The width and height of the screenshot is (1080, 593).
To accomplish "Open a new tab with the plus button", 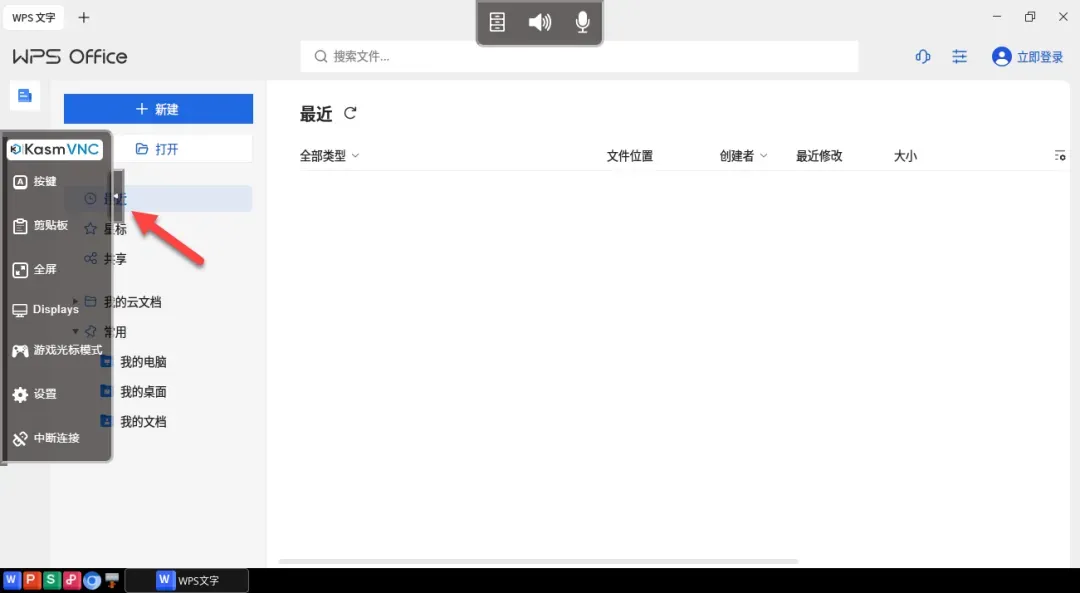I will [84, 17].
